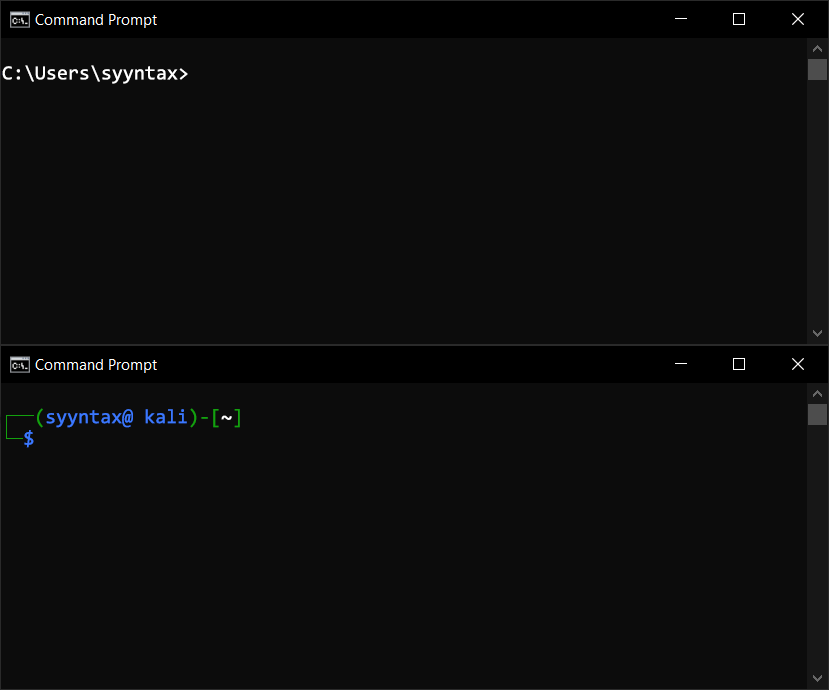Click scroll down arrow in top window

817,333
